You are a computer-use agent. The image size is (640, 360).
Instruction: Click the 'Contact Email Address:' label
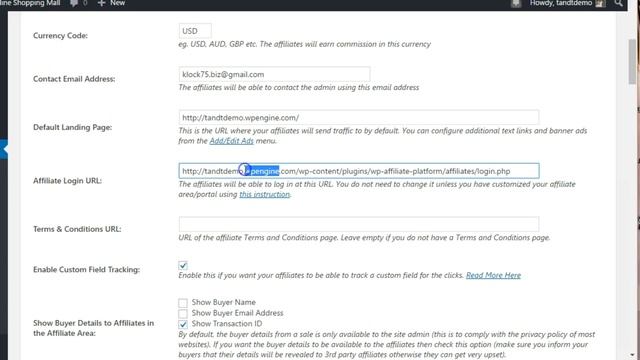click(74, 79)
